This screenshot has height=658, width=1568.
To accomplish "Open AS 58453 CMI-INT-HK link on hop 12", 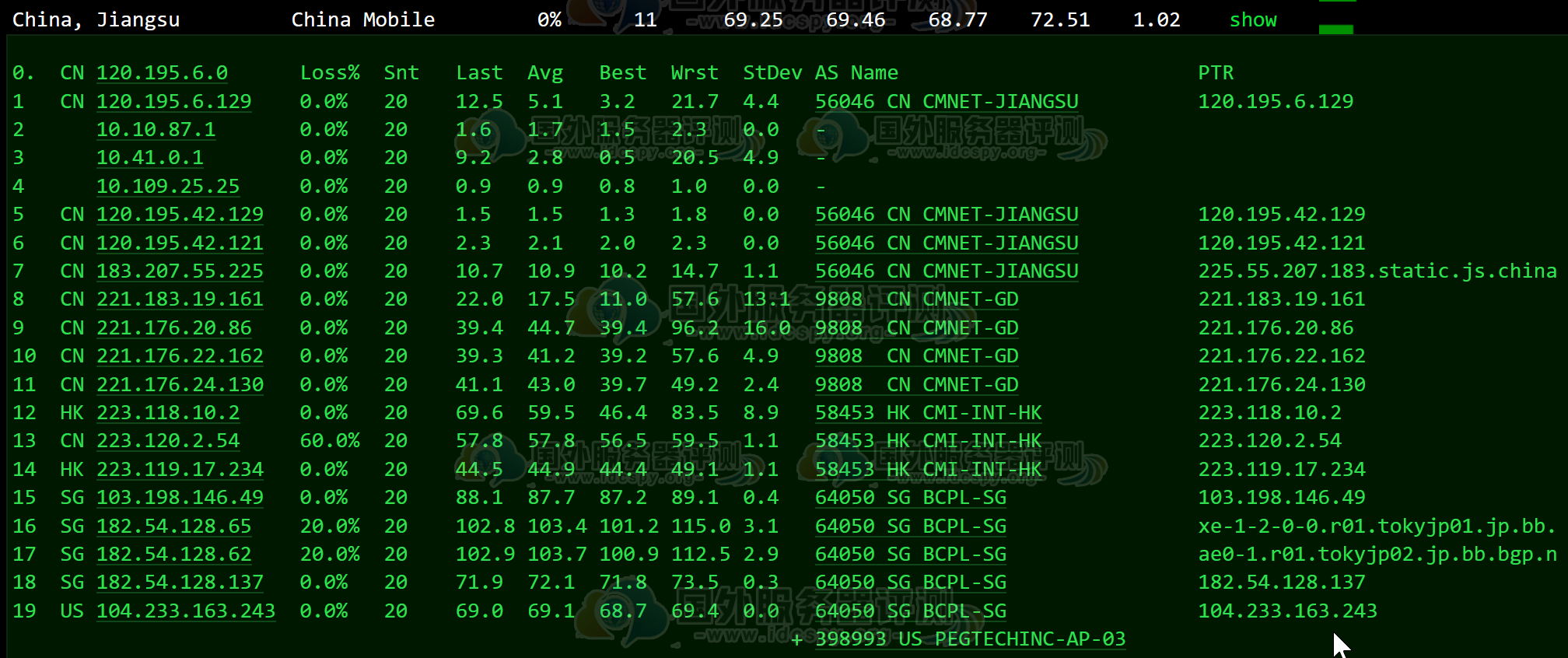I will click(929, 413).
